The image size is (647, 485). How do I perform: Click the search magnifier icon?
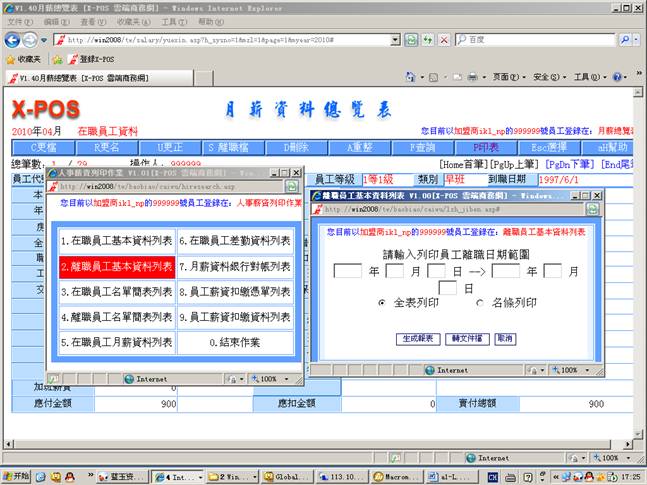pos(628,40)
